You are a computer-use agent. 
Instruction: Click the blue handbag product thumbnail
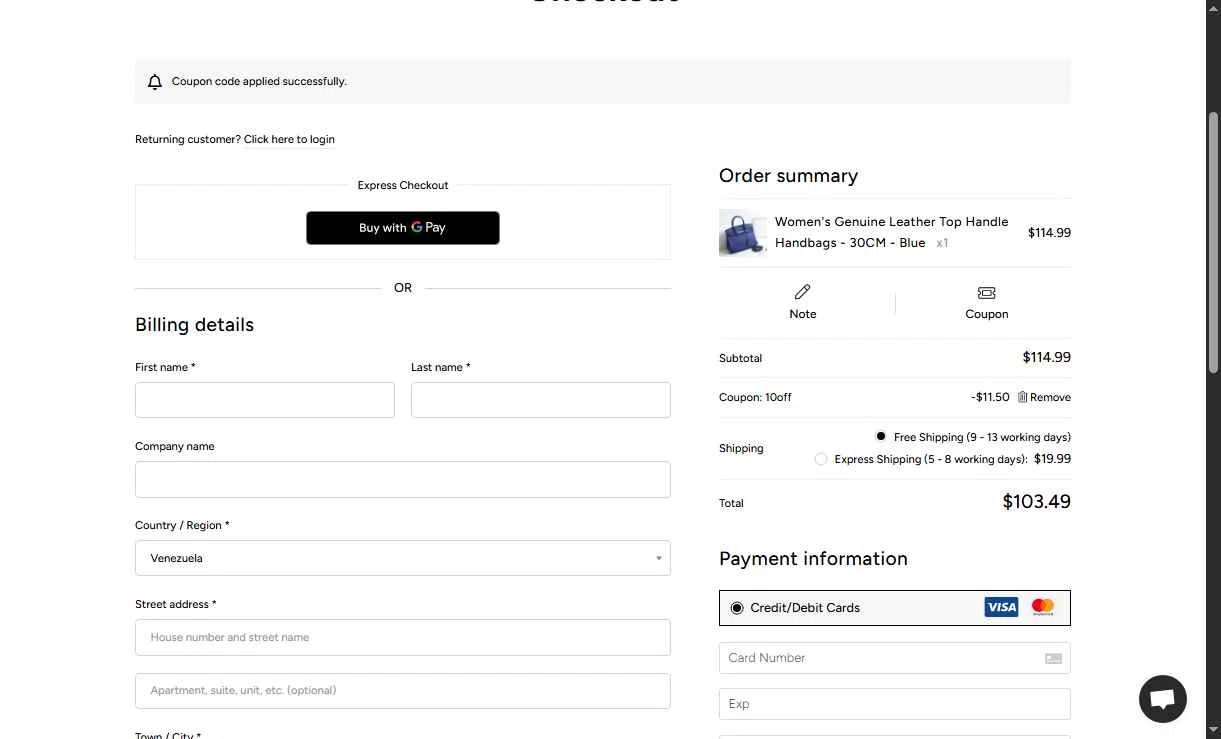743,233
